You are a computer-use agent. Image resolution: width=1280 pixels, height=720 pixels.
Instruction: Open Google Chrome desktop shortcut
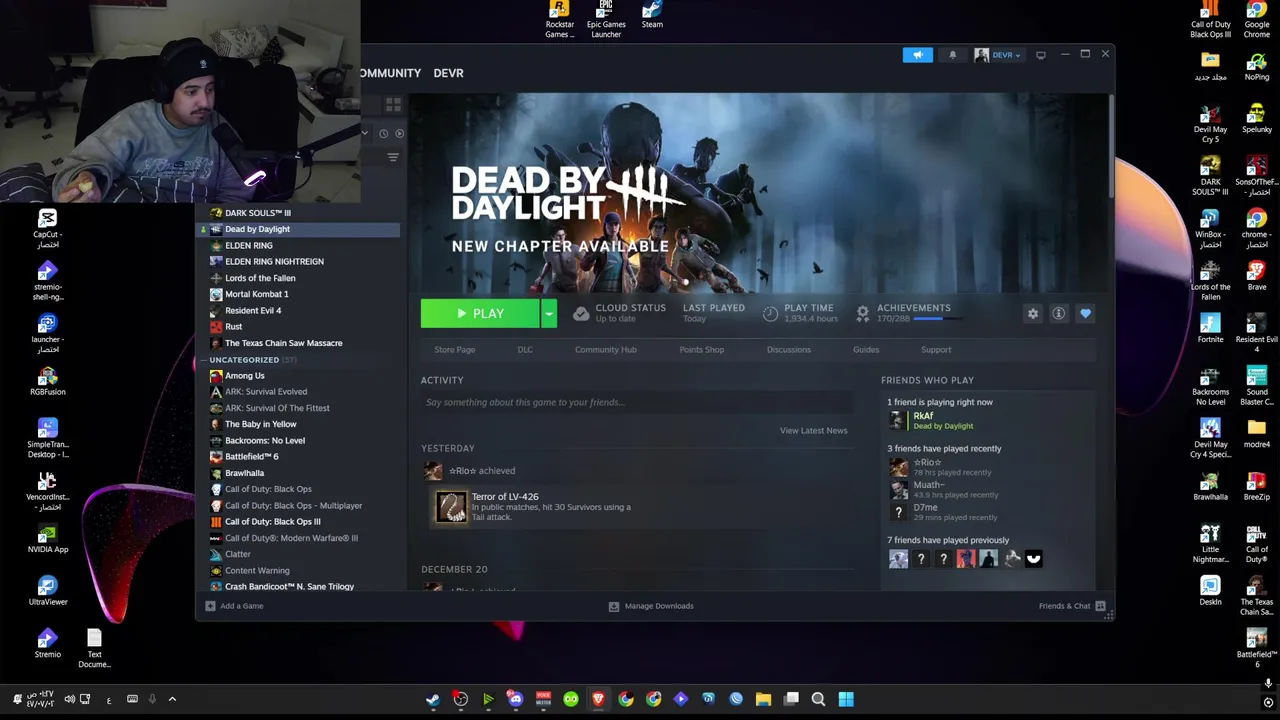click(1257, 20)
